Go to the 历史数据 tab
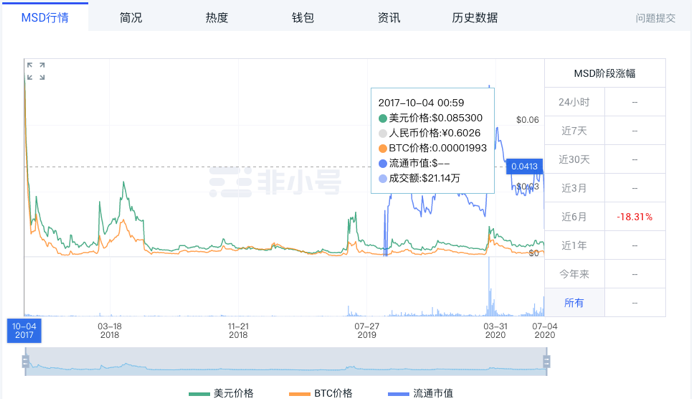Screen dimensions: 692x399 click(475, 18)
